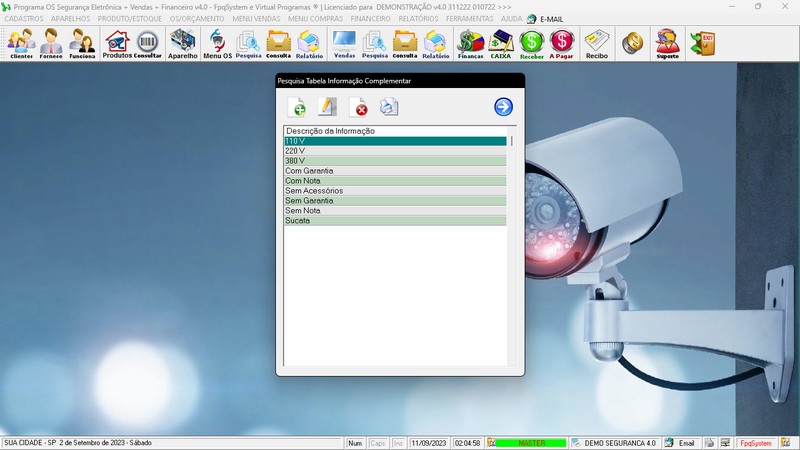Click DEMO SEGURANCA 4.0 in status bar
Screen dimensions: 800x450
click(615, 443)
